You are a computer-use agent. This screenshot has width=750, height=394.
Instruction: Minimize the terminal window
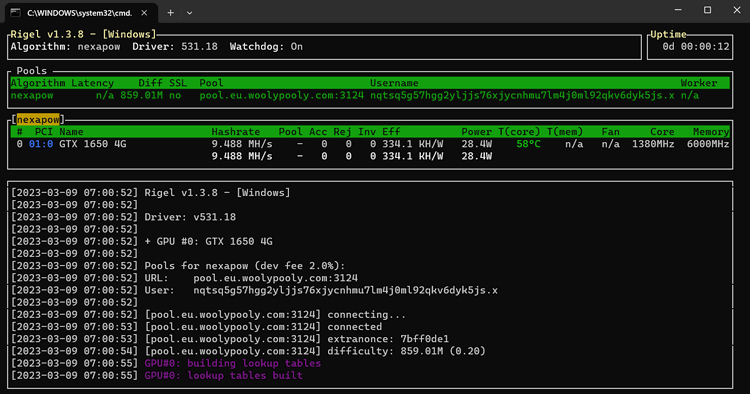coord(678,10)
